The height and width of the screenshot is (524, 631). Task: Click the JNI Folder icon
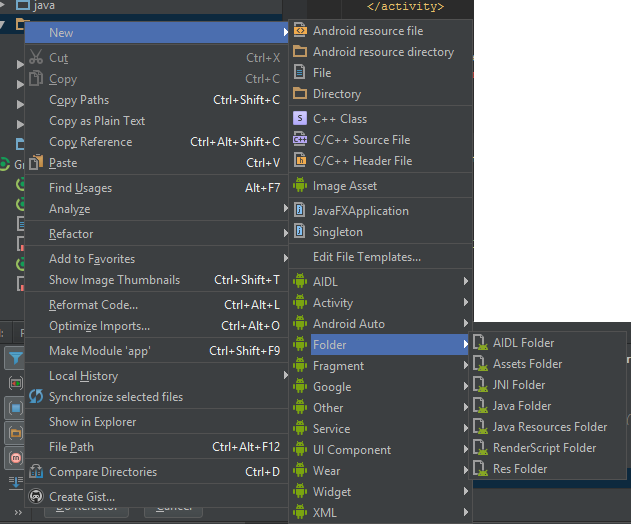480,384
